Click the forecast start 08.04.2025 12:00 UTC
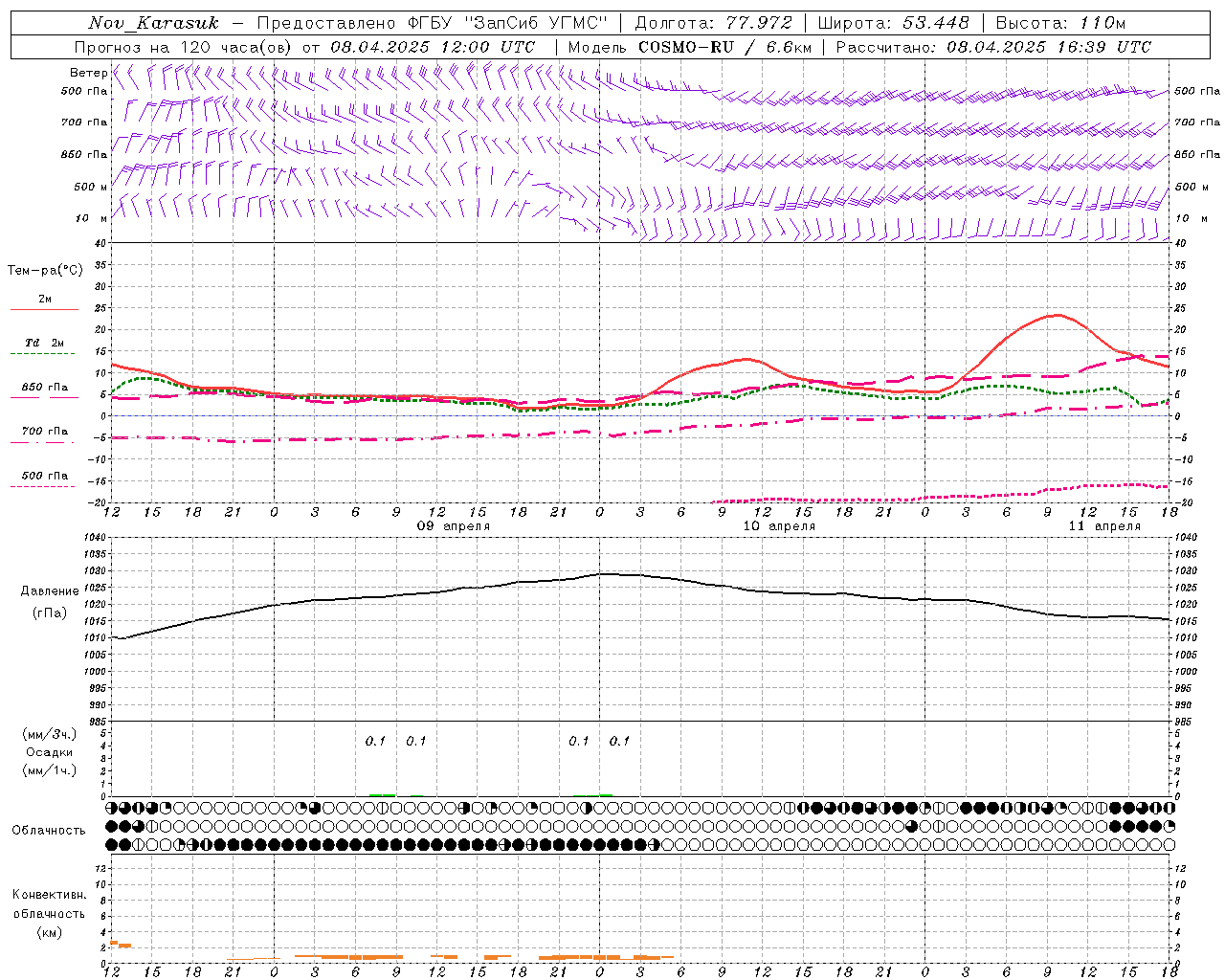Image resolution: width=1225 pixels, height=980 pixels. (433, 47)
